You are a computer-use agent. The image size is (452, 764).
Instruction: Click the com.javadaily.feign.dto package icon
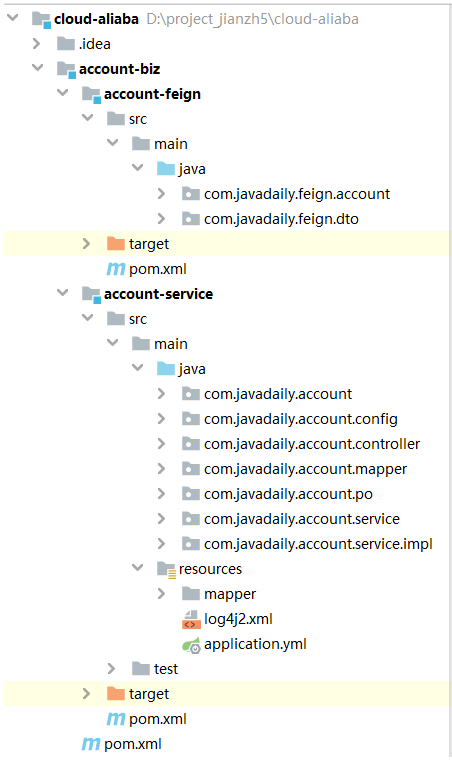pyautogui.click(x=190, y=219)
